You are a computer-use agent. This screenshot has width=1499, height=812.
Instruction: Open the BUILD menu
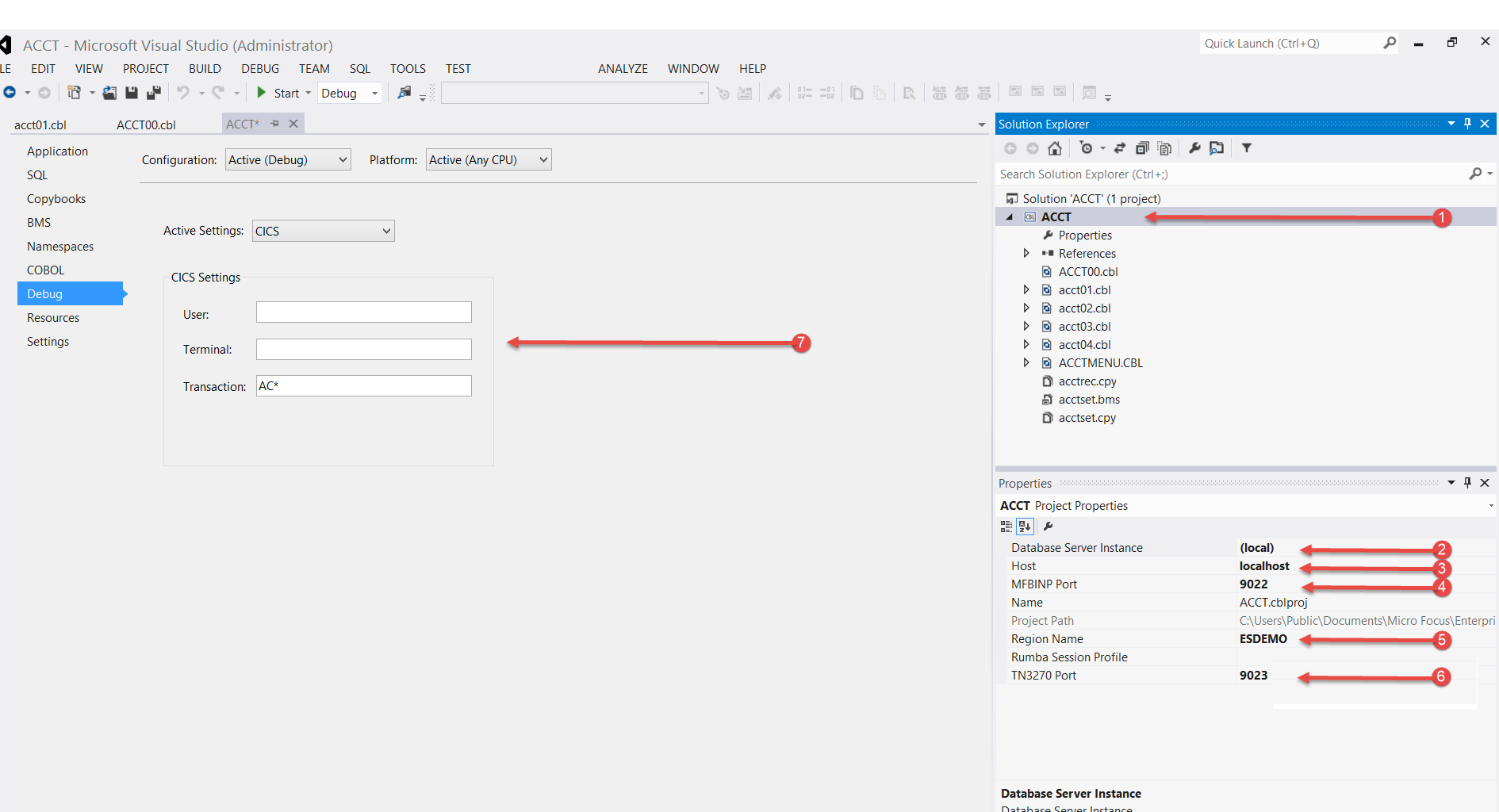coord(205,69)
